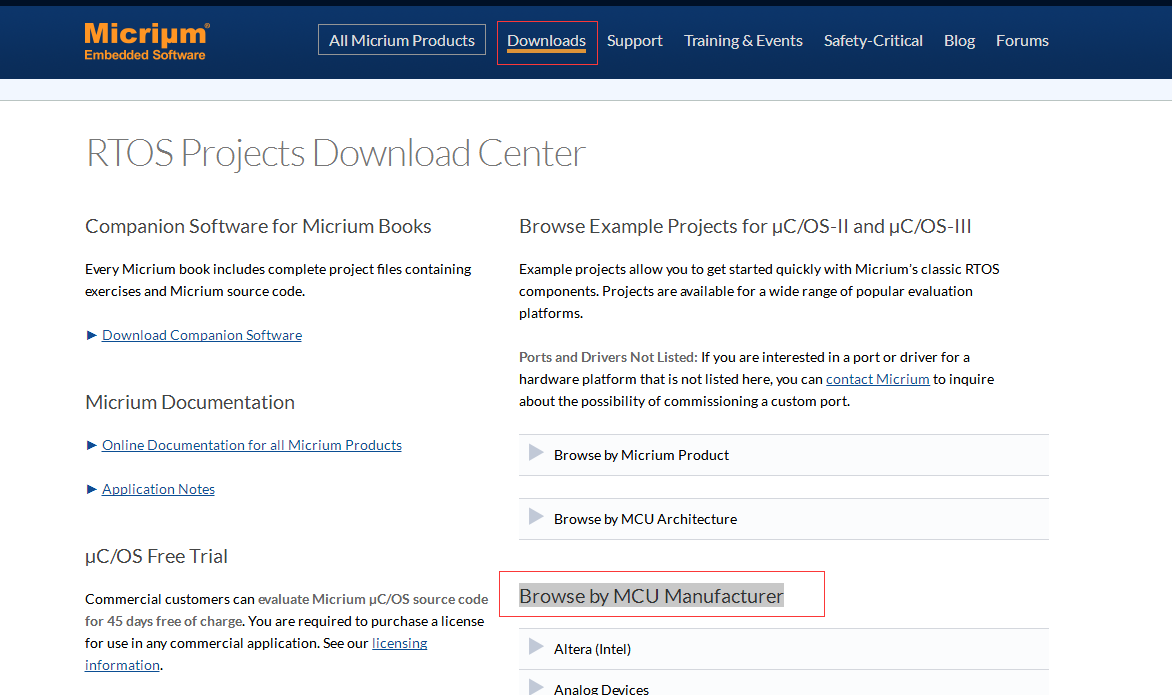Screen dimensions: 1172x695
Task: Open the Forums page
Action: 1022,41
